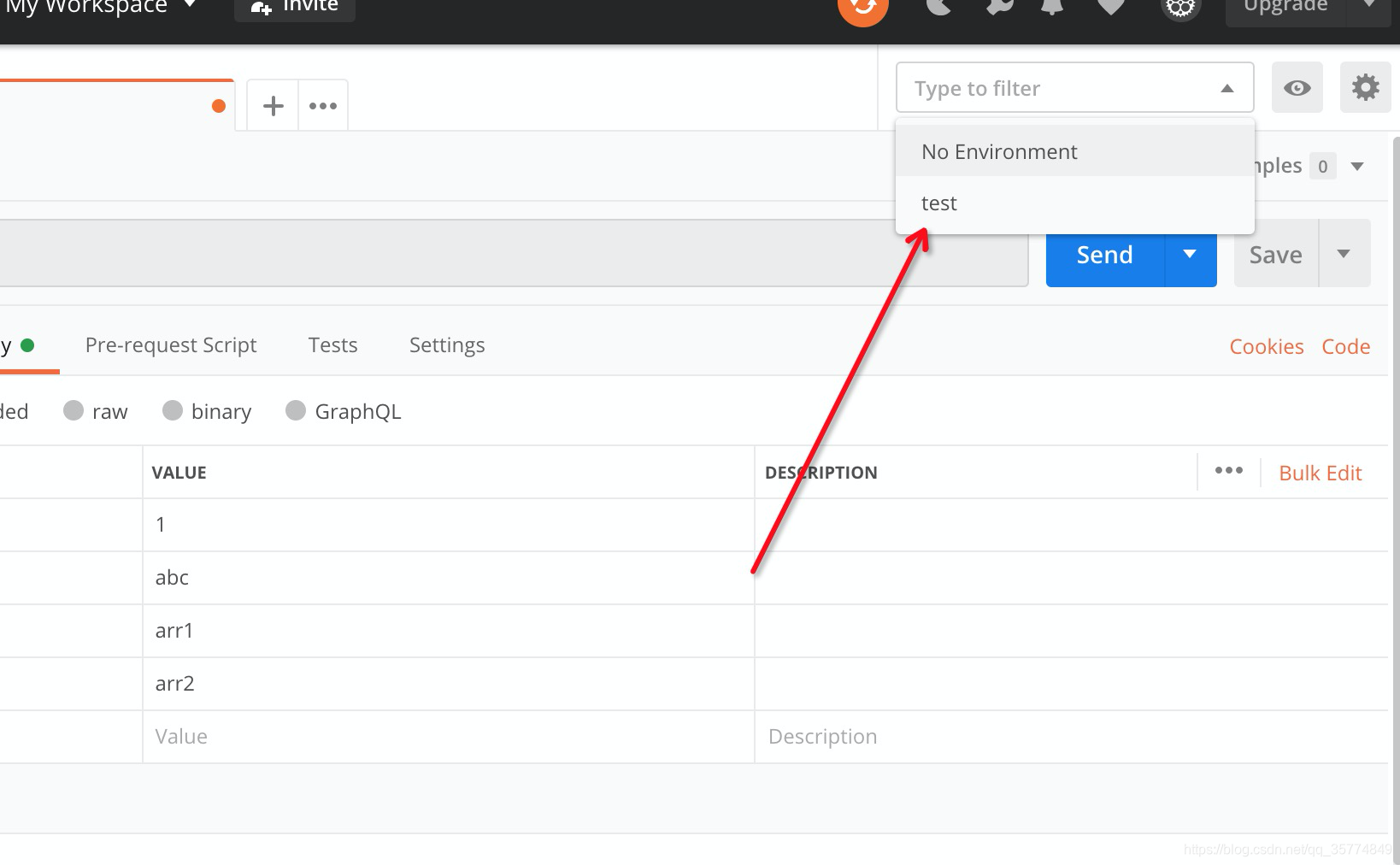The width and height of the screenshot is (1400, 865).
Task: Click the Bulk Edit link
Action: click(x=1320, y=474)
